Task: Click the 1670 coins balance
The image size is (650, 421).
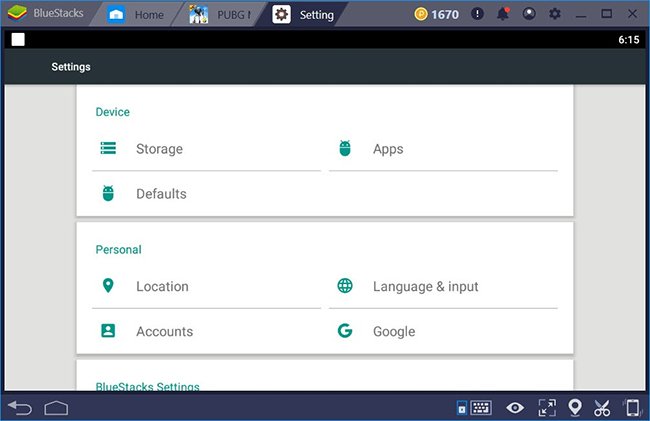Action: click(436, 14)
